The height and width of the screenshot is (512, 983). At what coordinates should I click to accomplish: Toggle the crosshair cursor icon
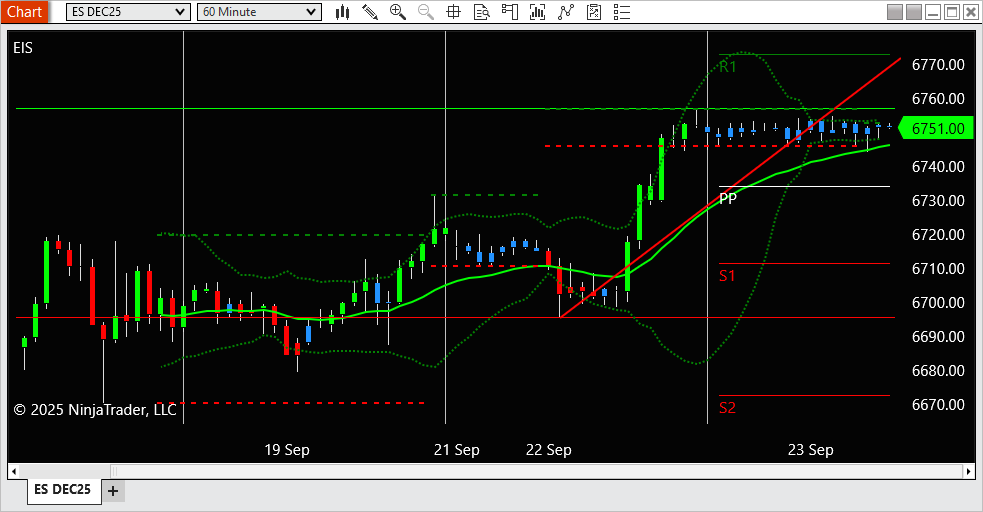453,12
